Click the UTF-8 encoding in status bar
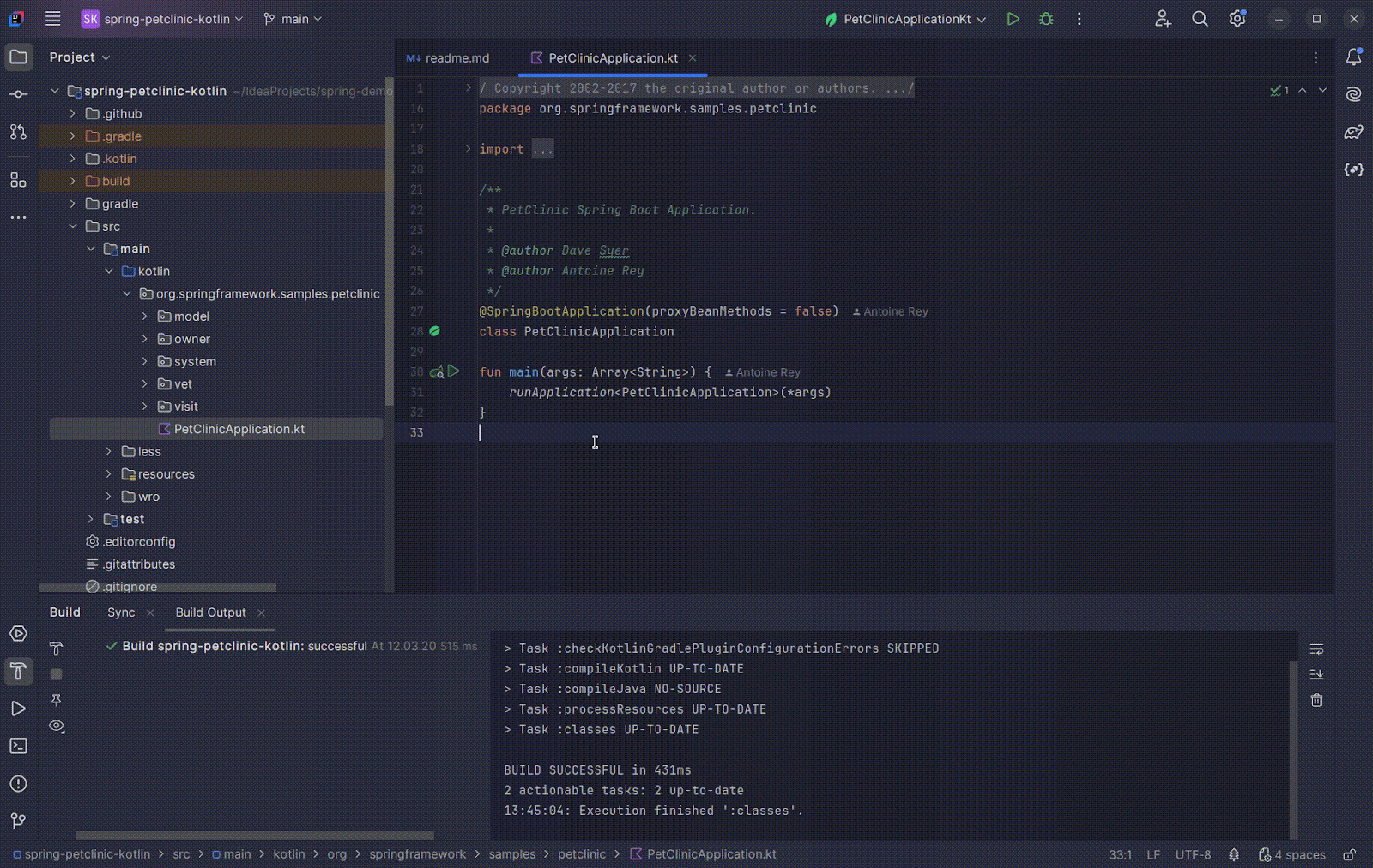Image resolution: width=1373 pixels, height=868 pixels. click(1193, 854)
